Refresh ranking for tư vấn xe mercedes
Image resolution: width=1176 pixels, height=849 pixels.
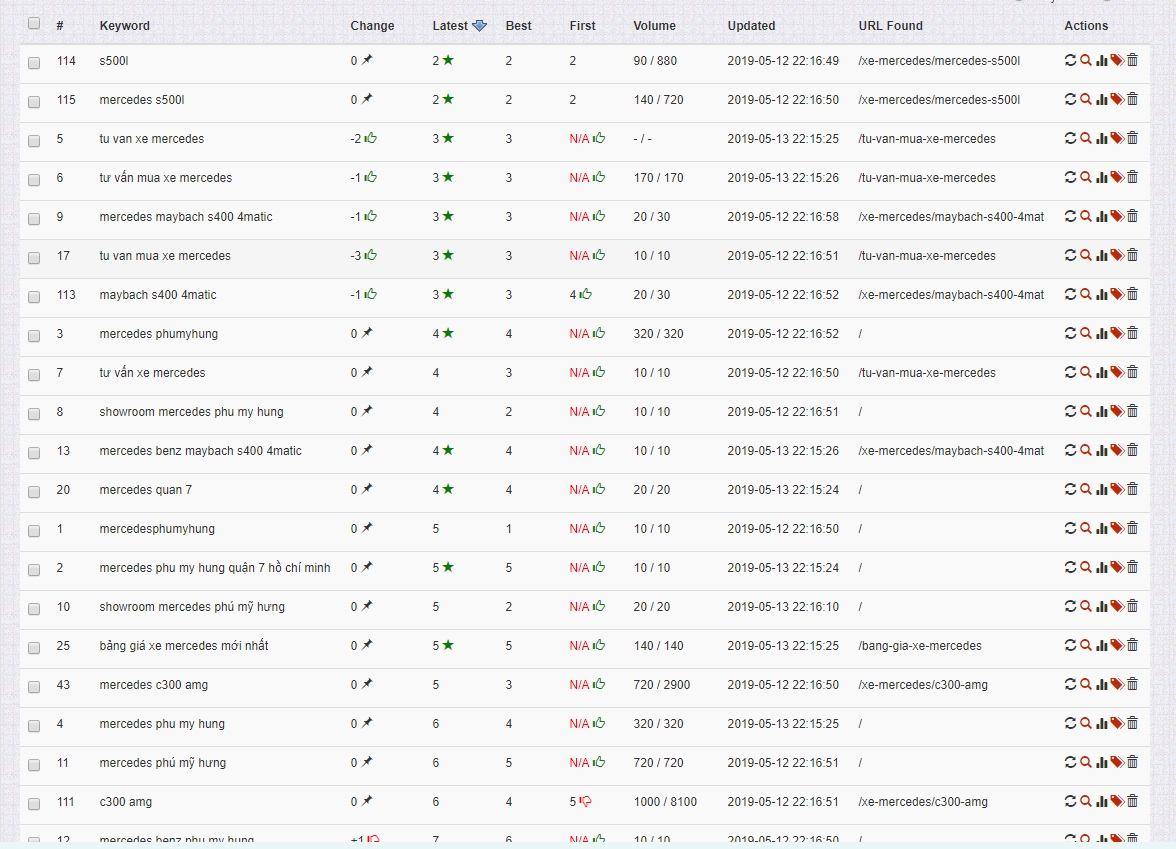[x=1070, y=373]
